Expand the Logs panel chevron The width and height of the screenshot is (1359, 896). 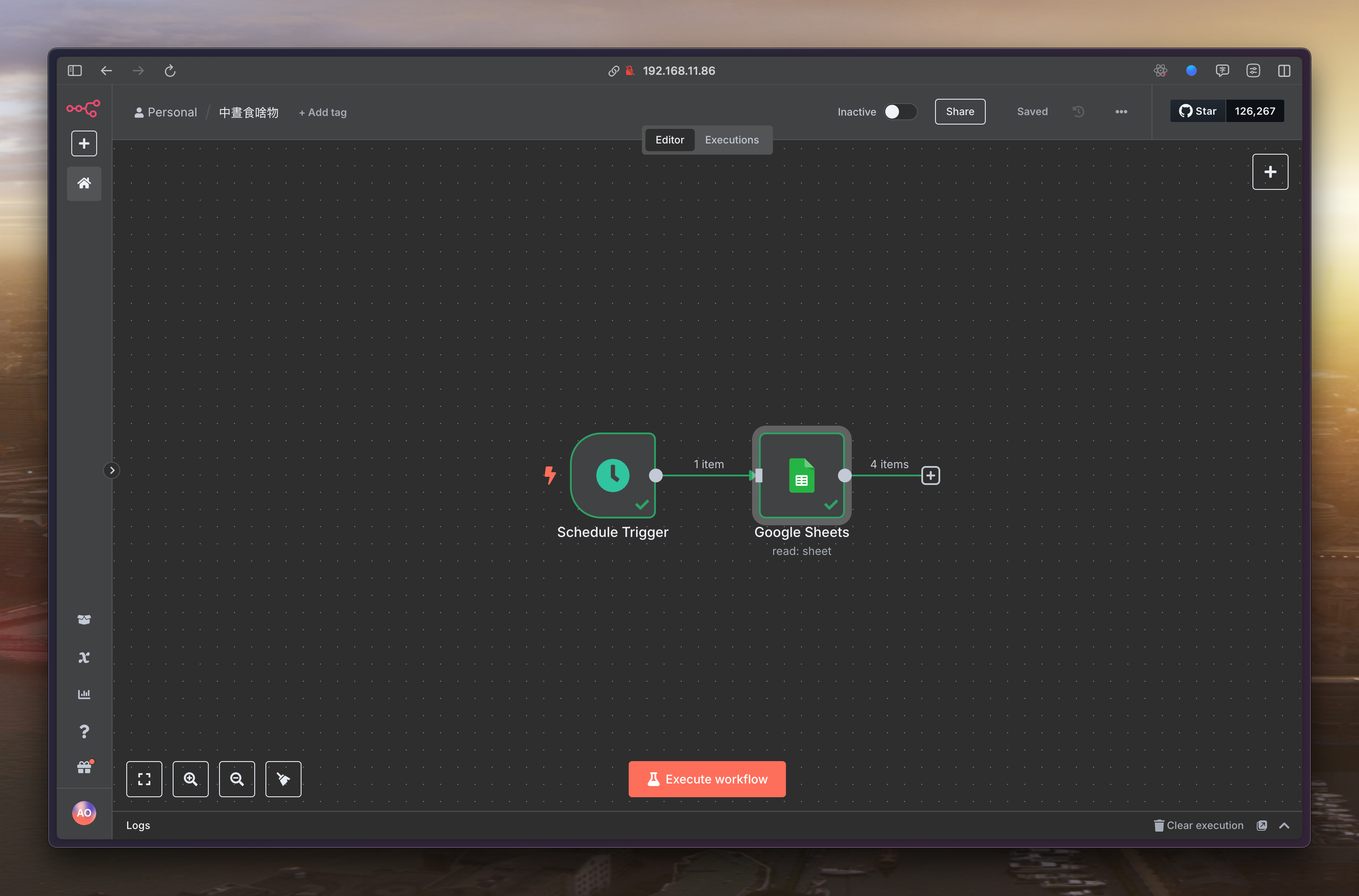[x=1284, y=825]
